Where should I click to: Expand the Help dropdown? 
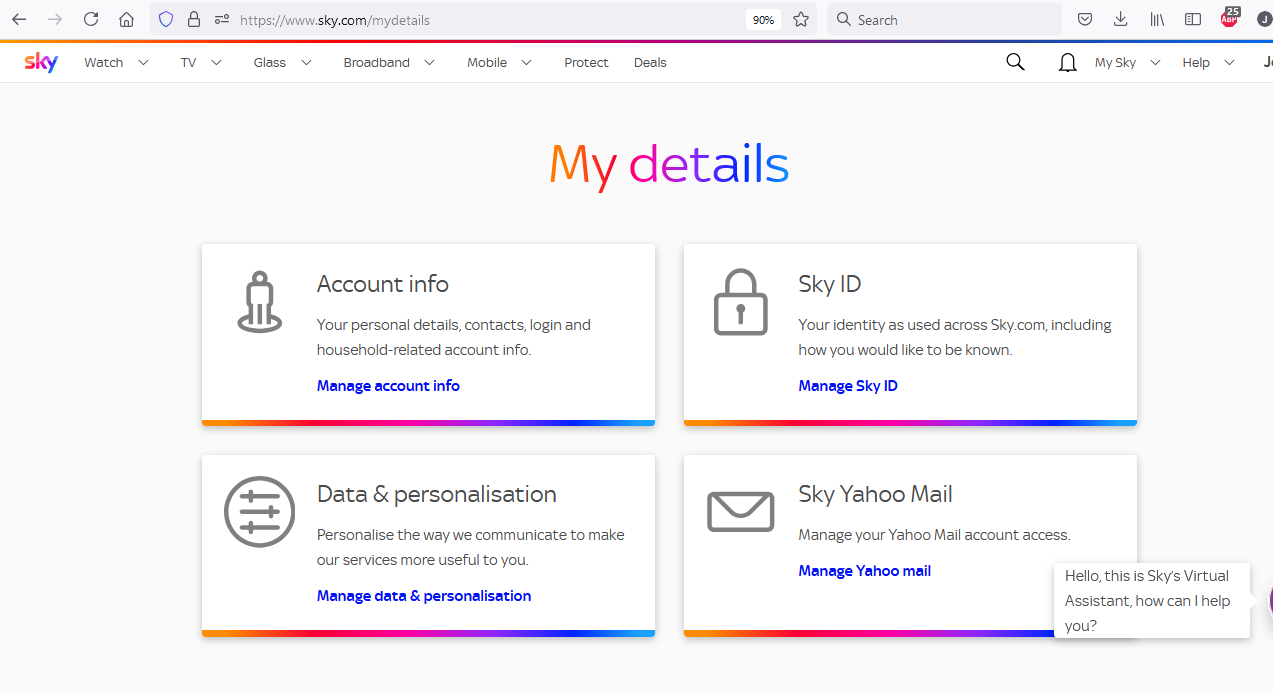tap(1205, 61)
